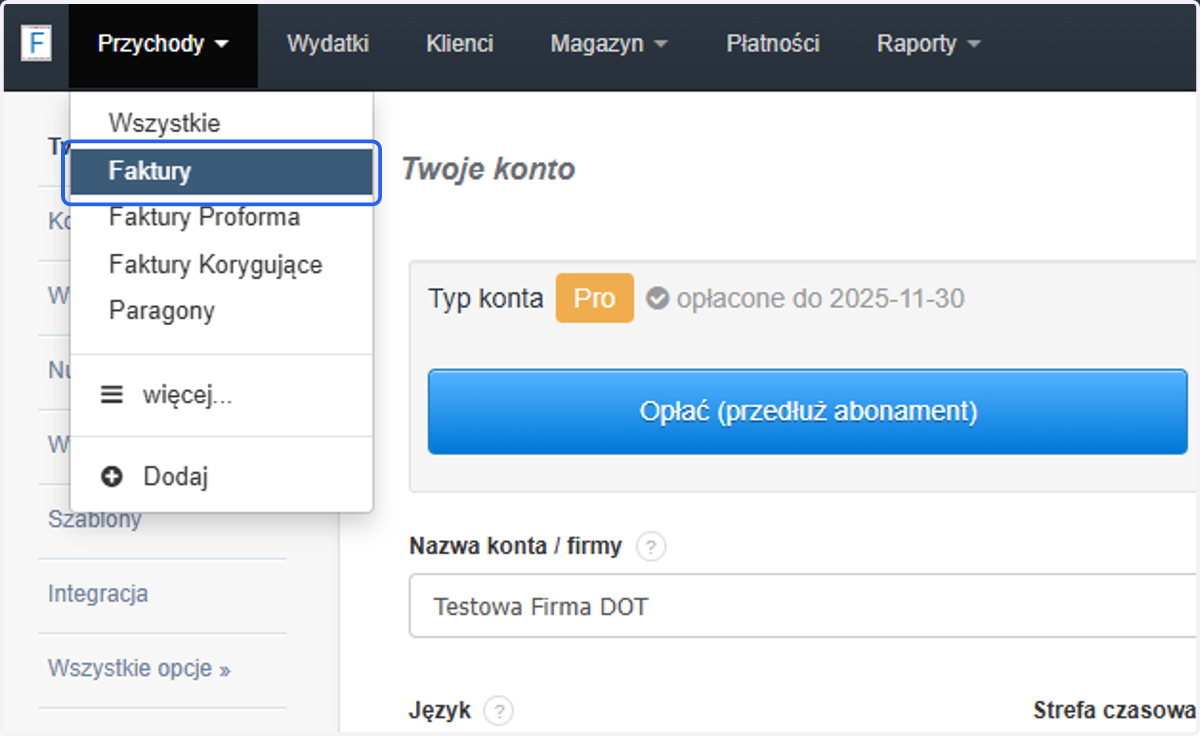
Task: Click the Pro account type badge
Action: [x=595, y=298]
